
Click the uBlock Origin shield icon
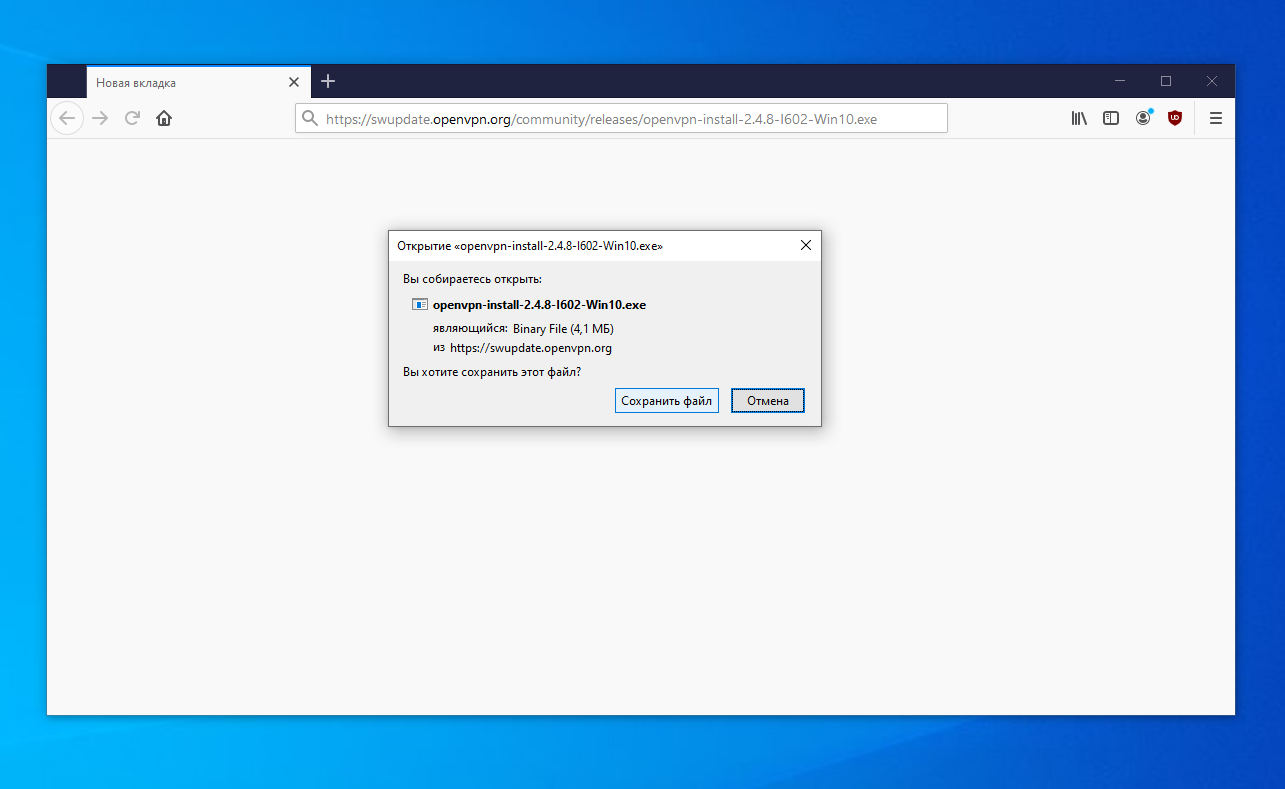pos(1175,118)
